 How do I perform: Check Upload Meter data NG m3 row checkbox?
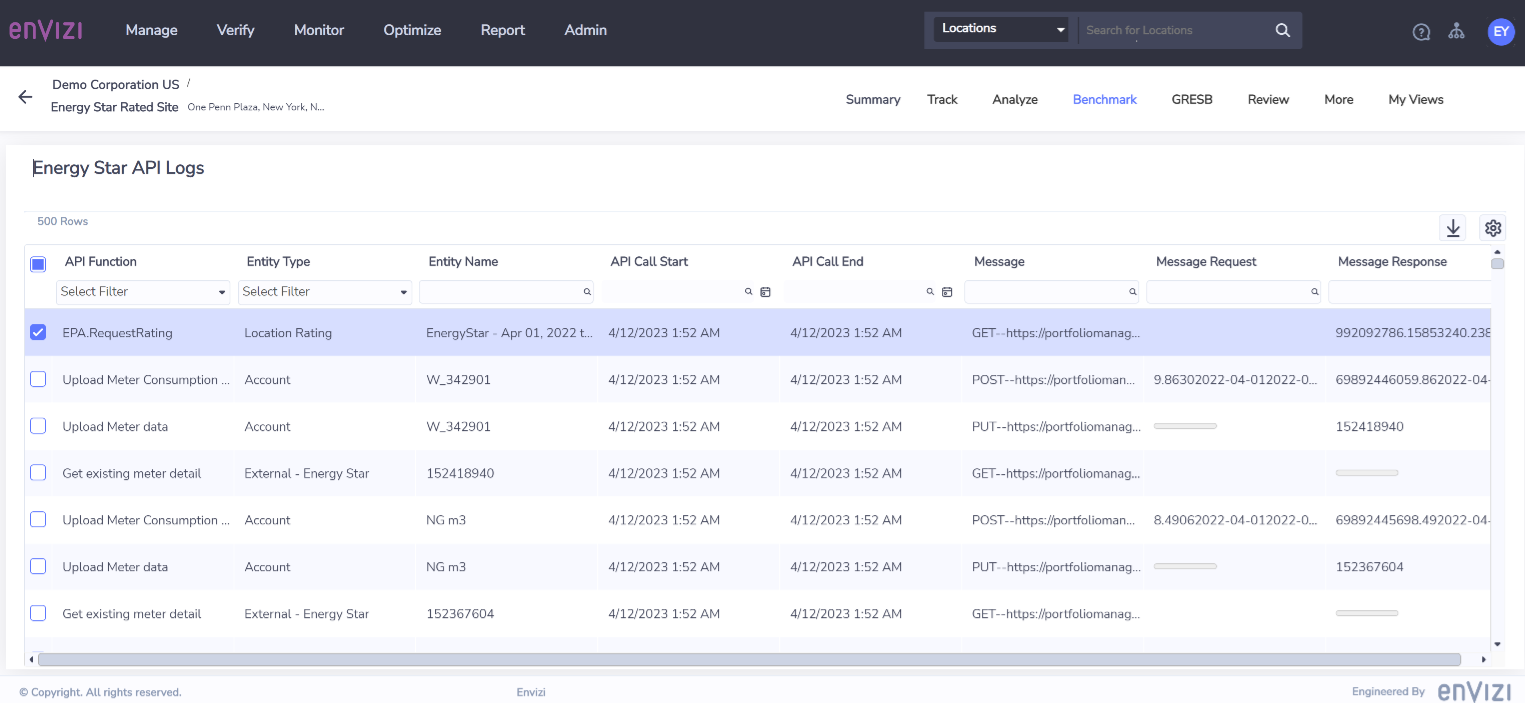[38, 566]
